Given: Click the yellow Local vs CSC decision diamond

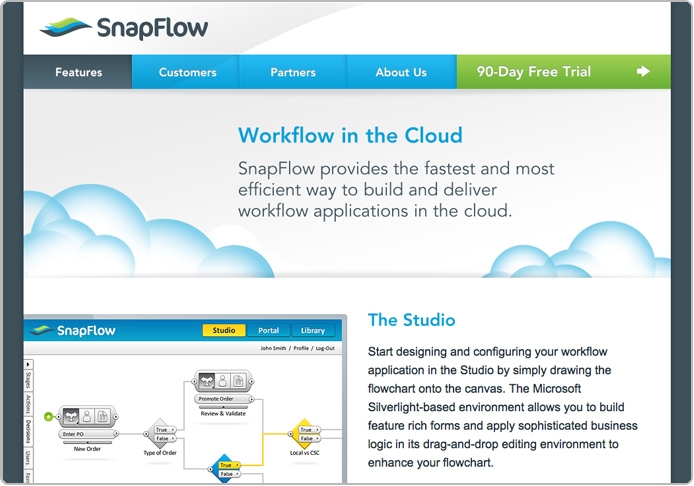Looking at the screenshot, I should [305, 434].
